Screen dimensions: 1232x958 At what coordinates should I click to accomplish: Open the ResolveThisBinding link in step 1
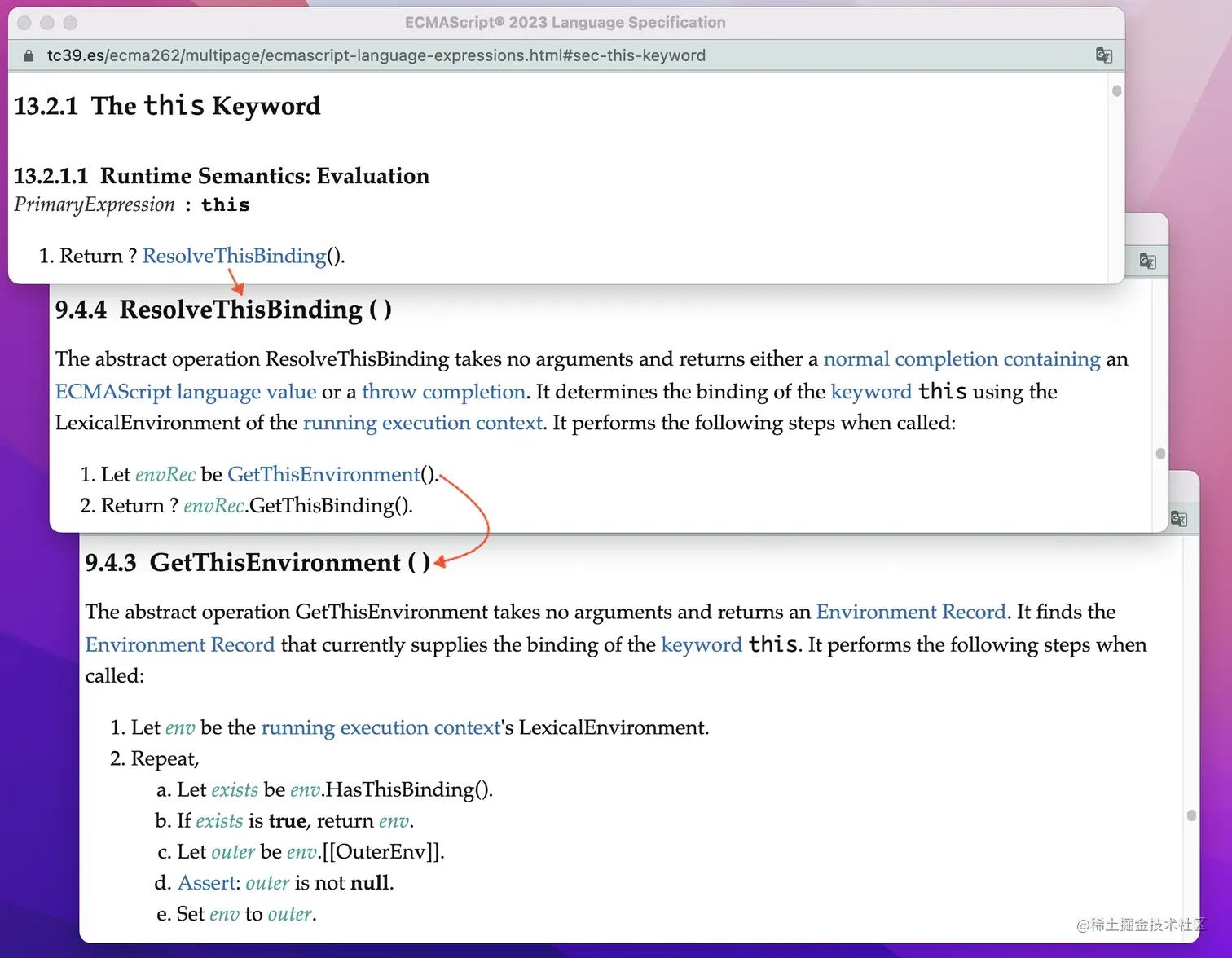[x=235, y=256]
